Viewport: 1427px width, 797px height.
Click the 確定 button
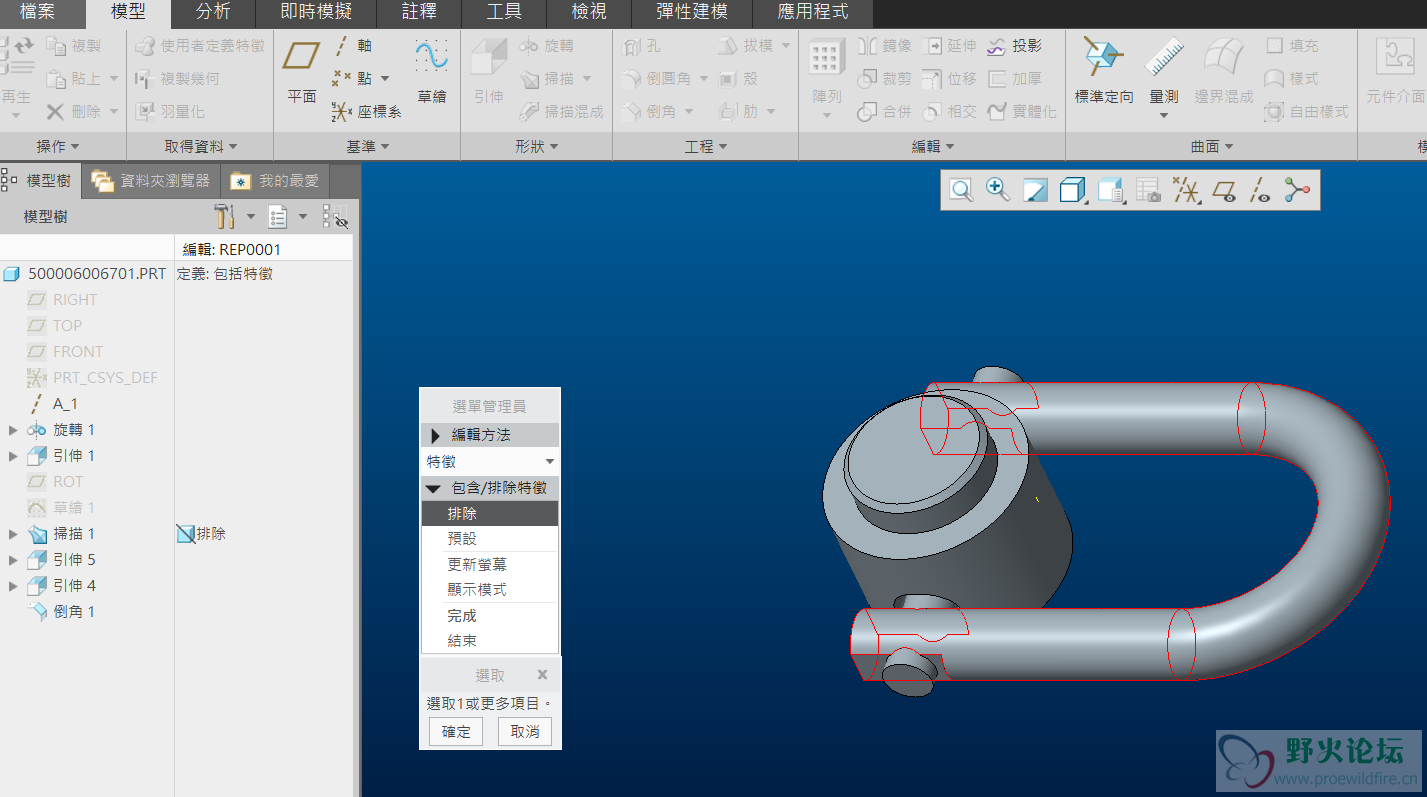point(456,732)
